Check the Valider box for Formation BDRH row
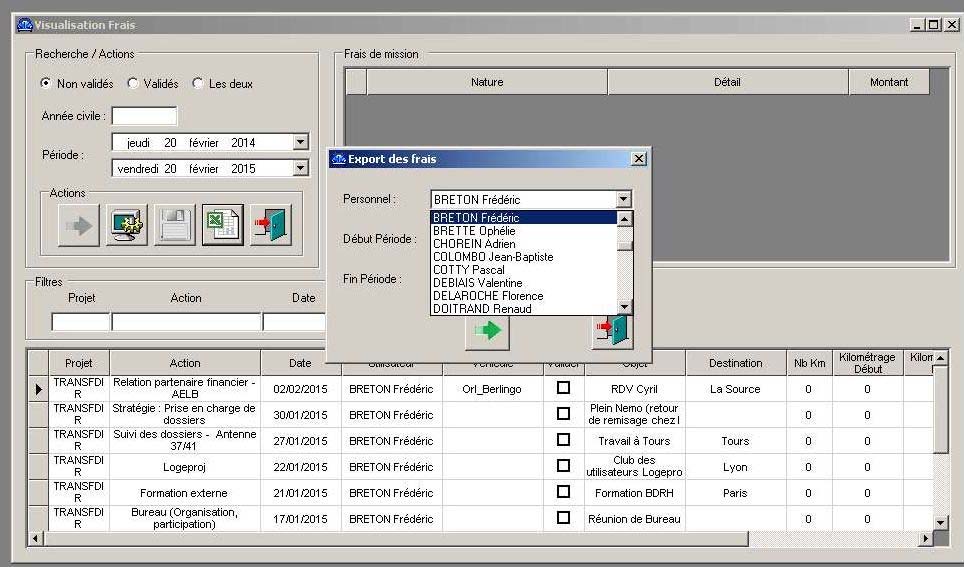 tap(563, 492)
